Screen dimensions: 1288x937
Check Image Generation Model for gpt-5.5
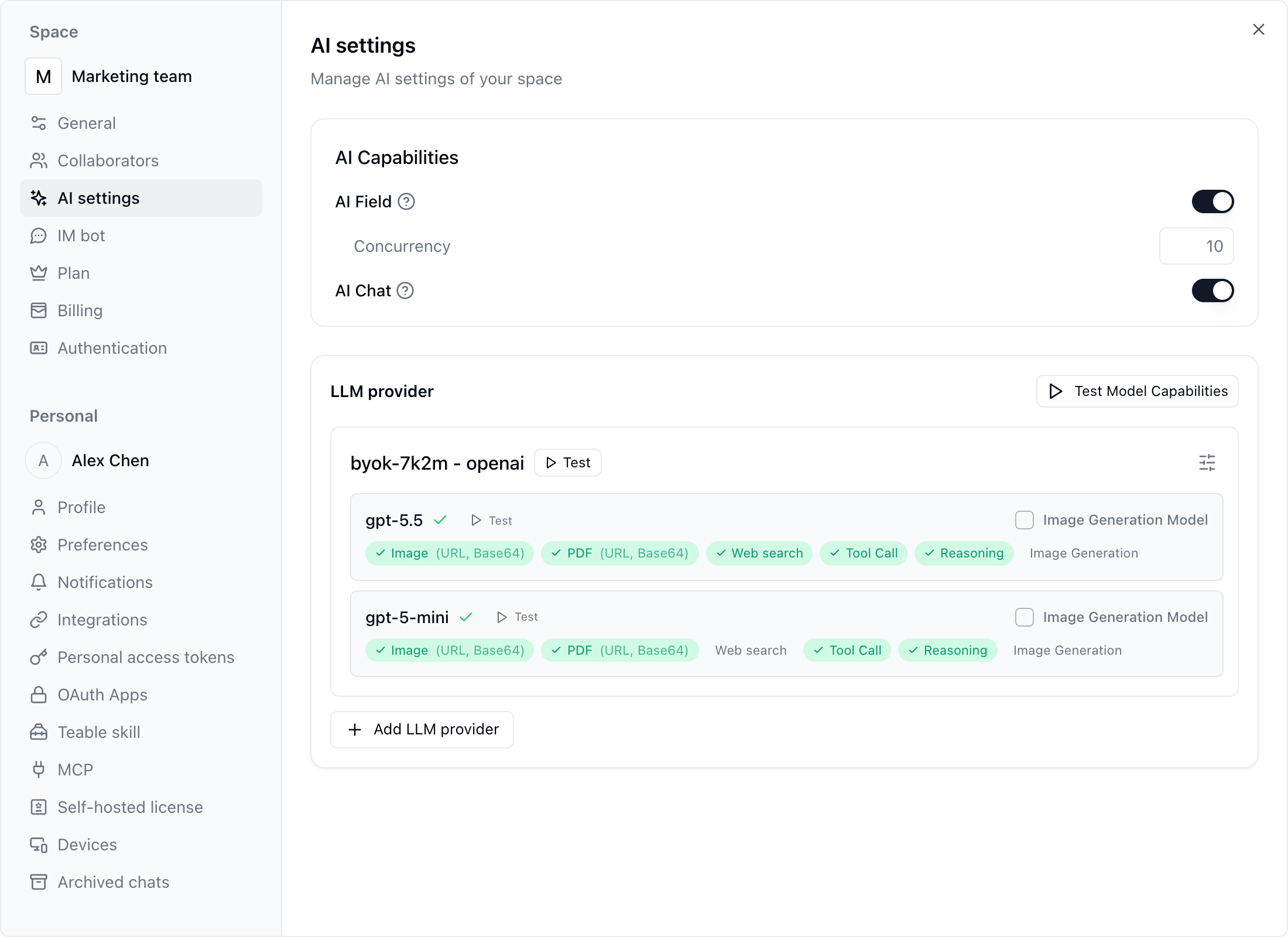point(1024,520)
